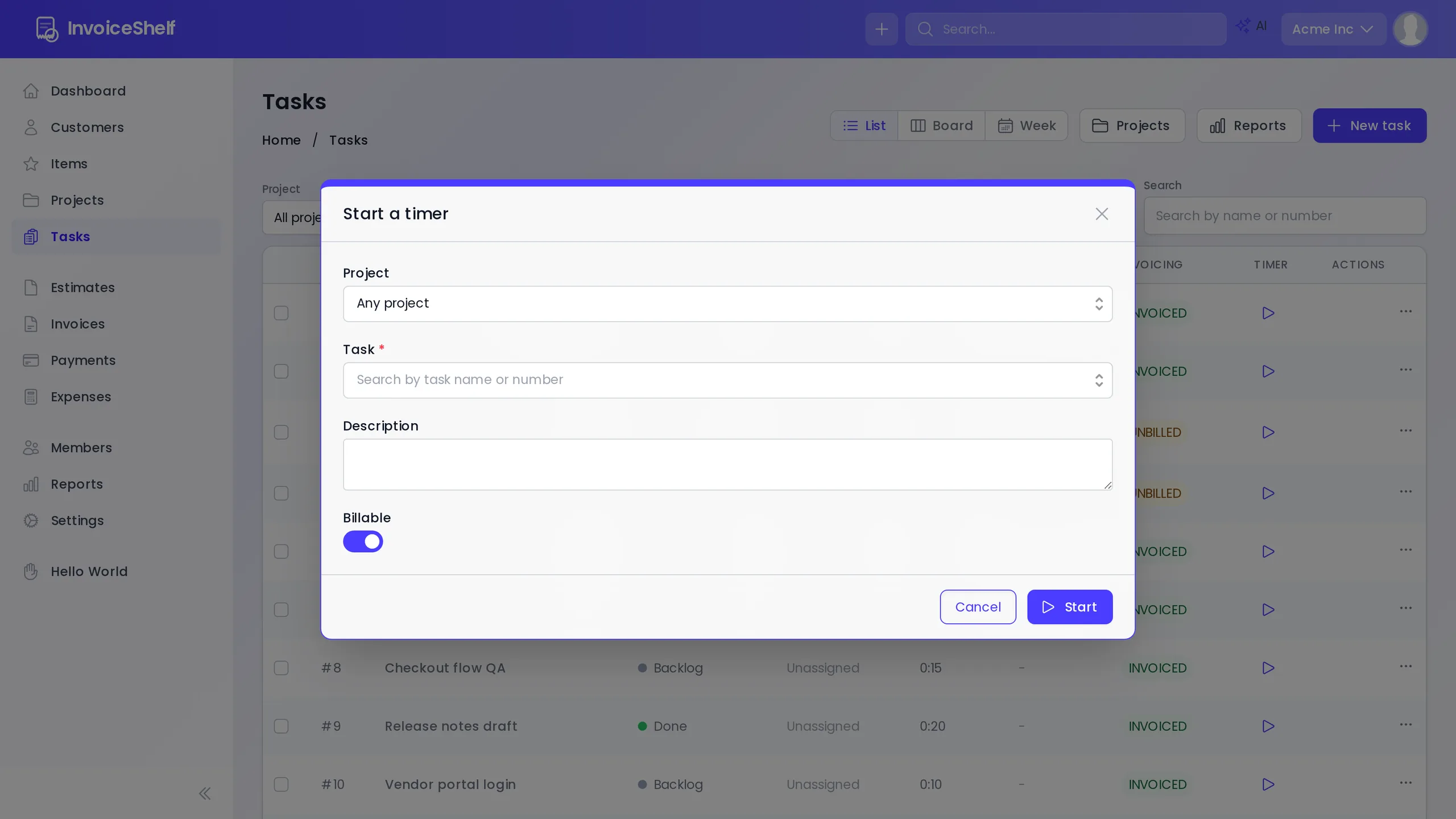Viewport: 1456px width, 819px height.
Task: Open the Estimates sidebar icon
Action: pos(31,288)
